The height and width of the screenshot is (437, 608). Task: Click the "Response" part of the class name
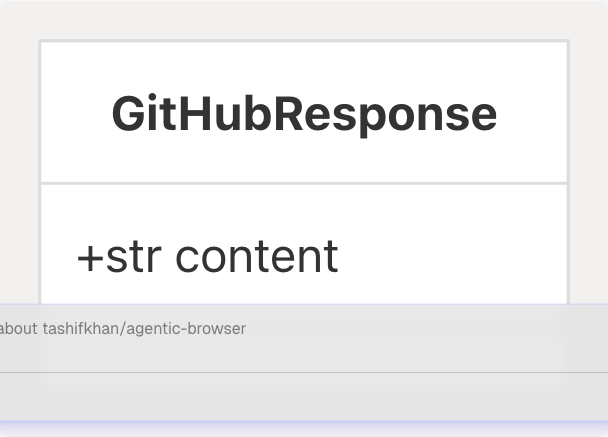tap(400, 114)
